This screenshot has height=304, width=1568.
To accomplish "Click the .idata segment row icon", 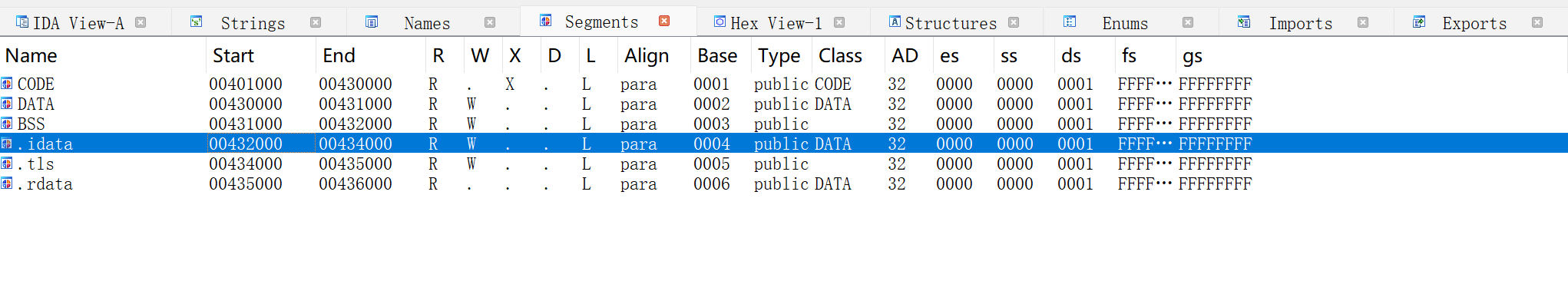I will [x=7, y=144].
